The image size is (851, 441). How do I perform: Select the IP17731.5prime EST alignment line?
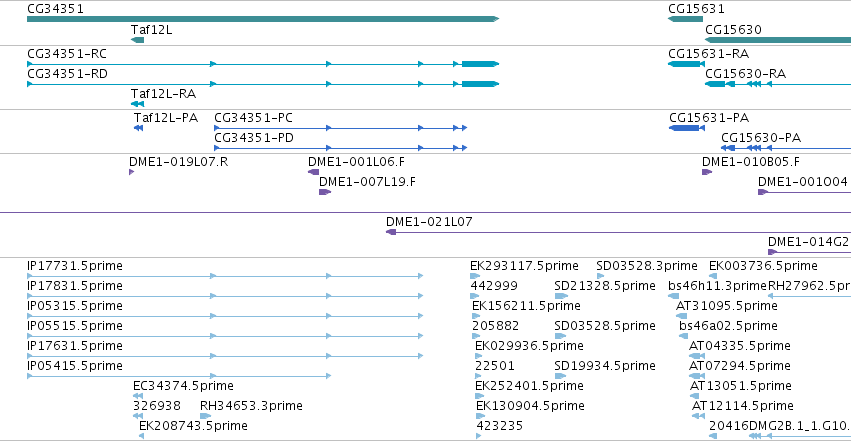tap(225, 276)
